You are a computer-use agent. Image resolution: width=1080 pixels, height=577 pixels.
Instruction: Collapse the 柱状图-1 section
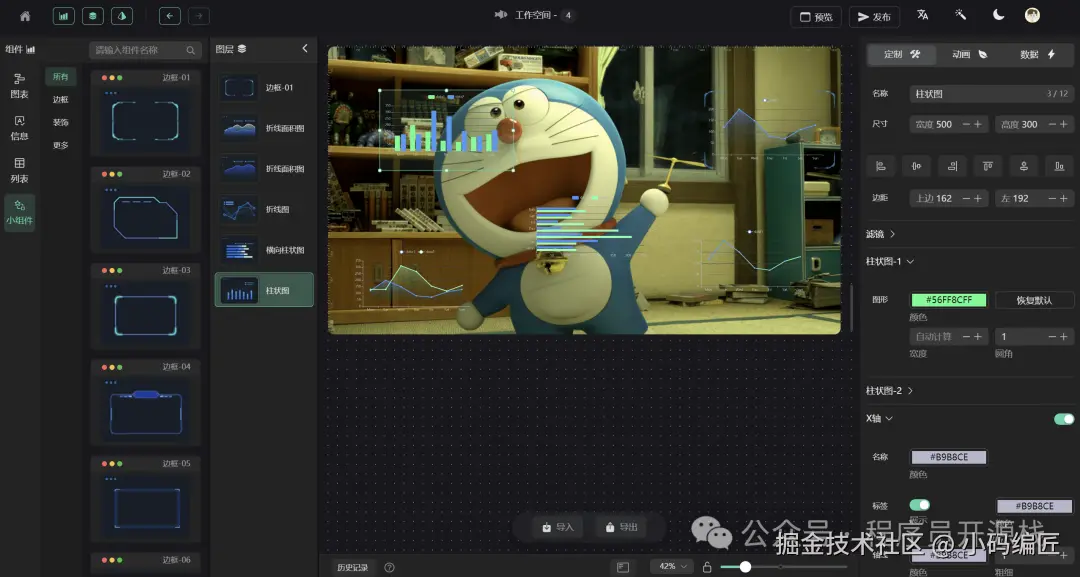889,262
